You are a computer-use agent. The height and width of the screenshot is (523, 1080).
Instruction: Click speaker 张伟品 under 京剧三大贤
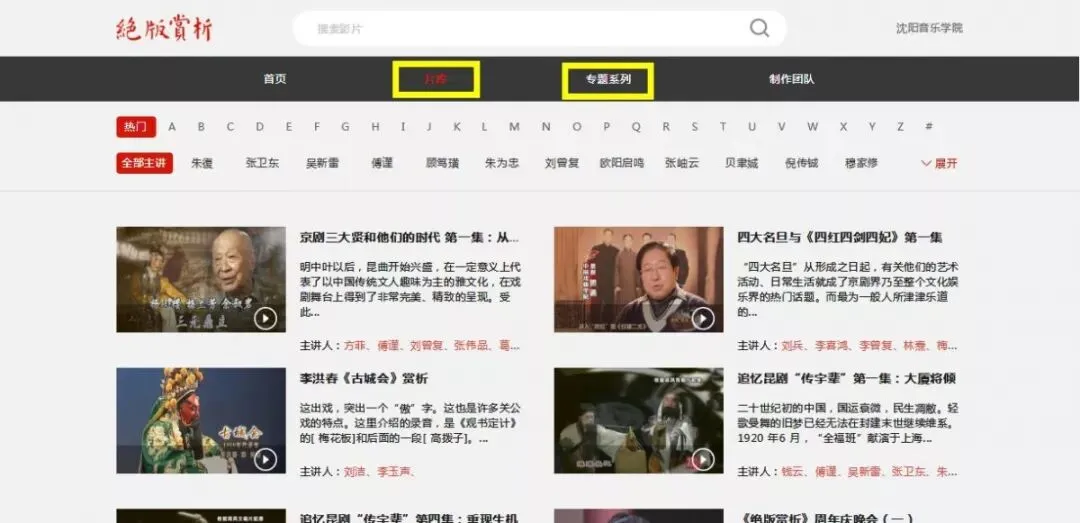point(471,345)
